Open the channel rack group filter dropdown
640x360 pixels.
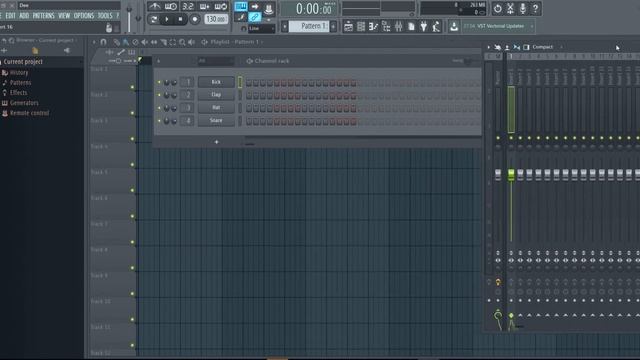pyautogui.click(x=215, y=61)
